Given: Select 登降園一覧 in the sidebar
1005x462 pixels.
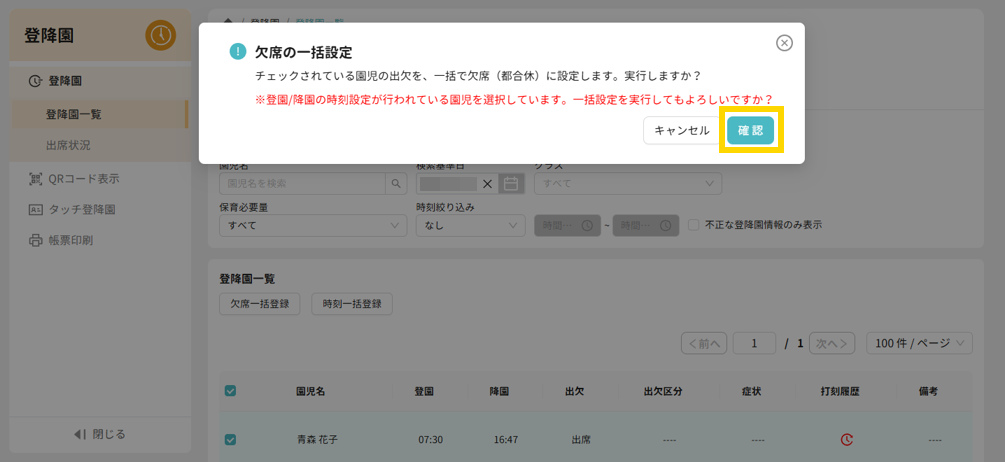Looking at the screenshot, I should click(73, 114).
